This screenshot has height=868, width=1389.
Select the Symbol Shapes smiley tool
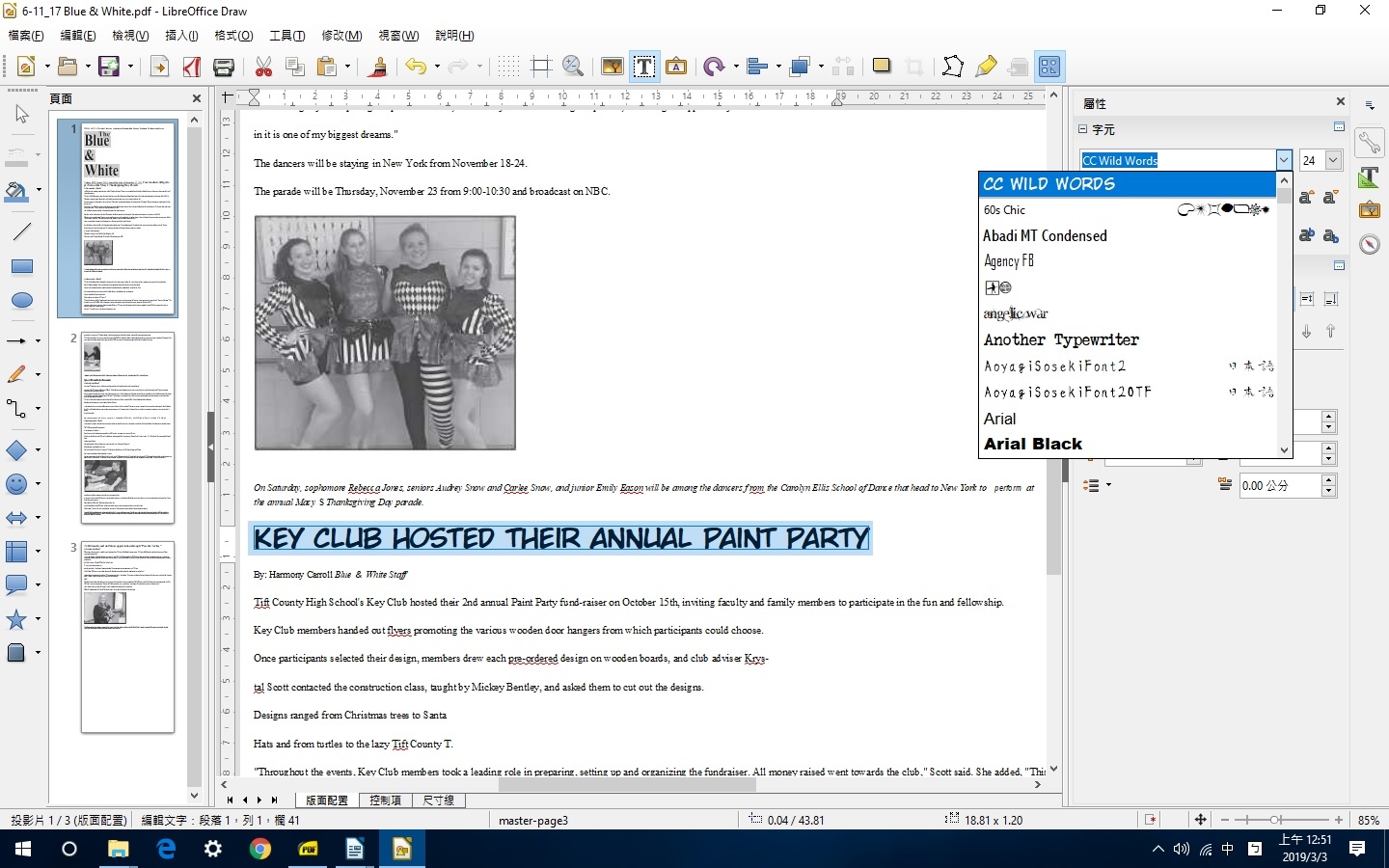[x=16, y=483]
